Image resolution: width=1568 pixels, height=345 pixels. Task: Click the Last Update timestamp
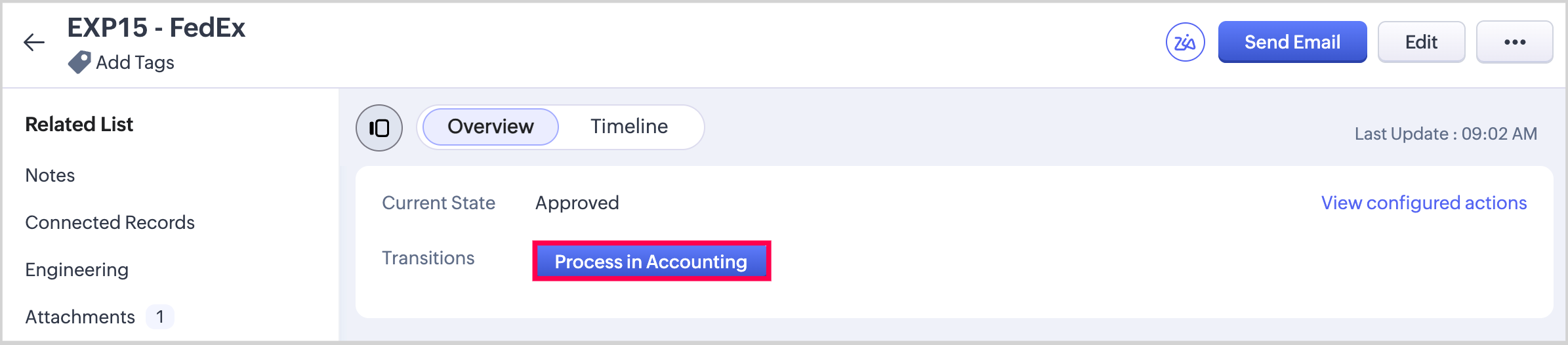pyautogui.click(x=1445, y=134)
